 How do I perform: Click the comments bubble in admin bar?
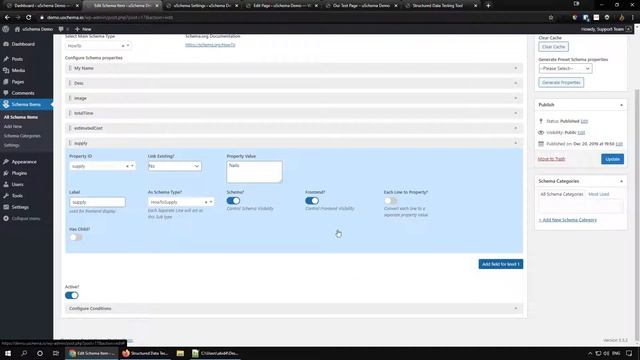61,29
